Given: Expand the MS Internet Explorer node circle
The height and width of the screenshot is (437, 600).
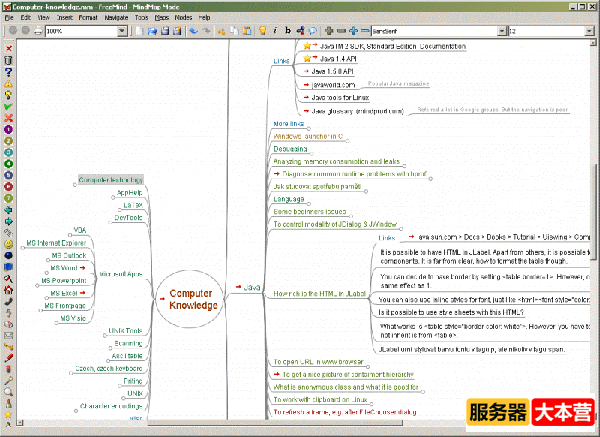Looking at the screenshot, I should [23, 248].
